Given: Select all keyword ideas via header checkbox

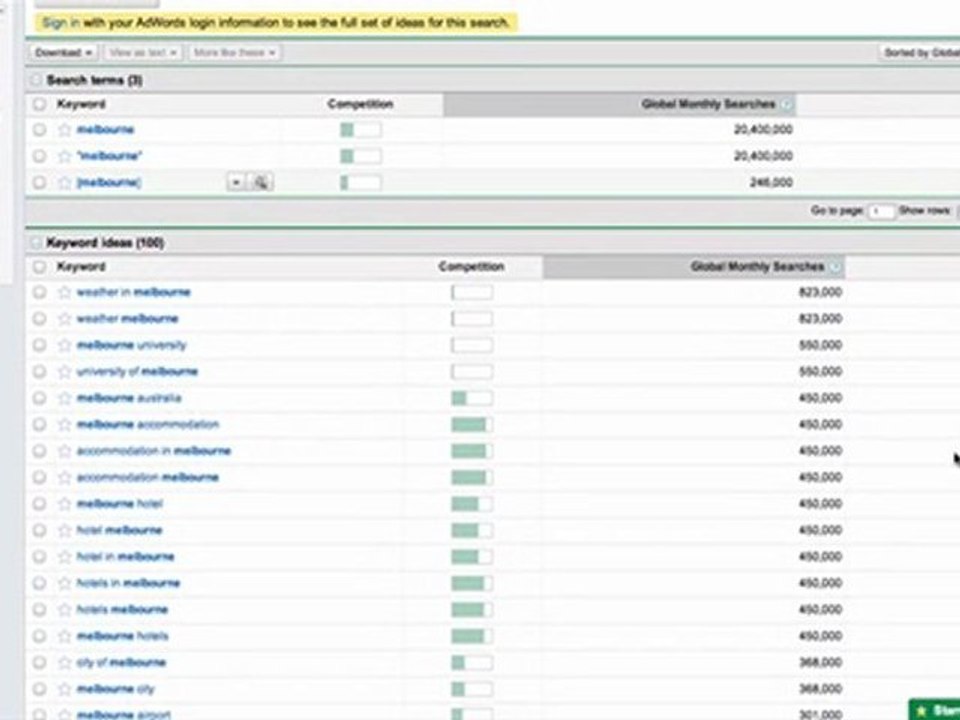Looking at the screenshot, I should 39,267.
